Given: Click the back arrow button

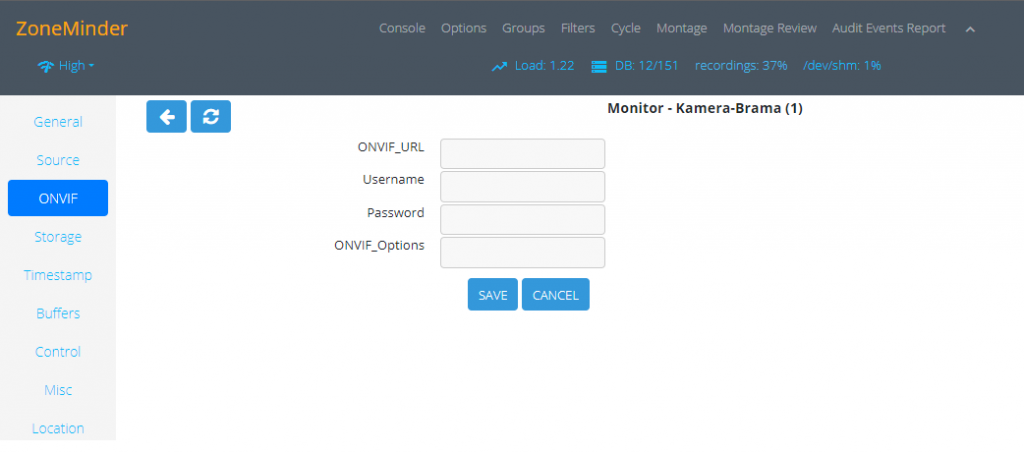Looking at the screenshot, I should pos(166,116).
